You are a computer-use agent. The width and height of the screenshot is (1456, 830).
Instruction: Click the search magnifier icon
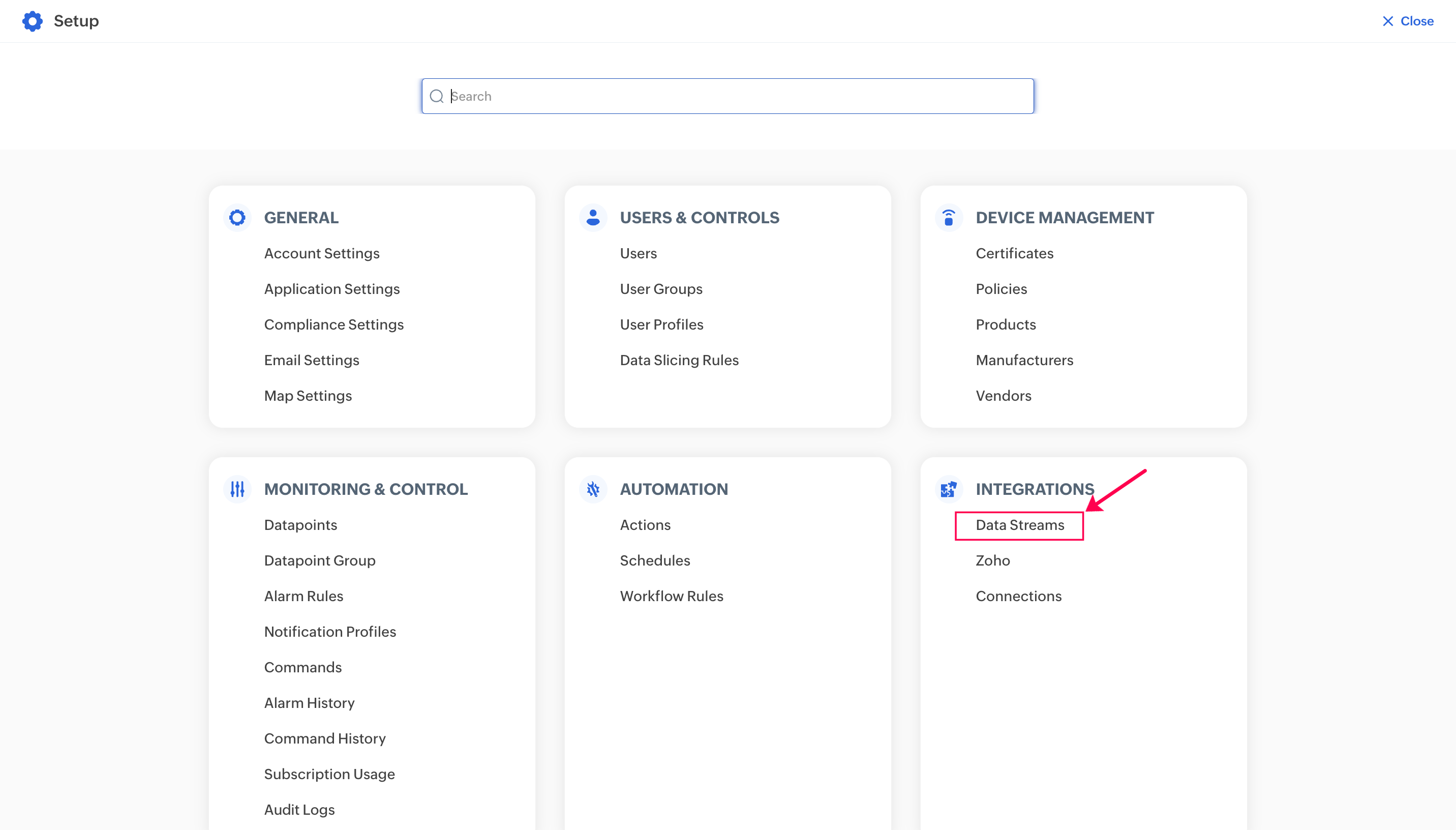click(436, 96)
